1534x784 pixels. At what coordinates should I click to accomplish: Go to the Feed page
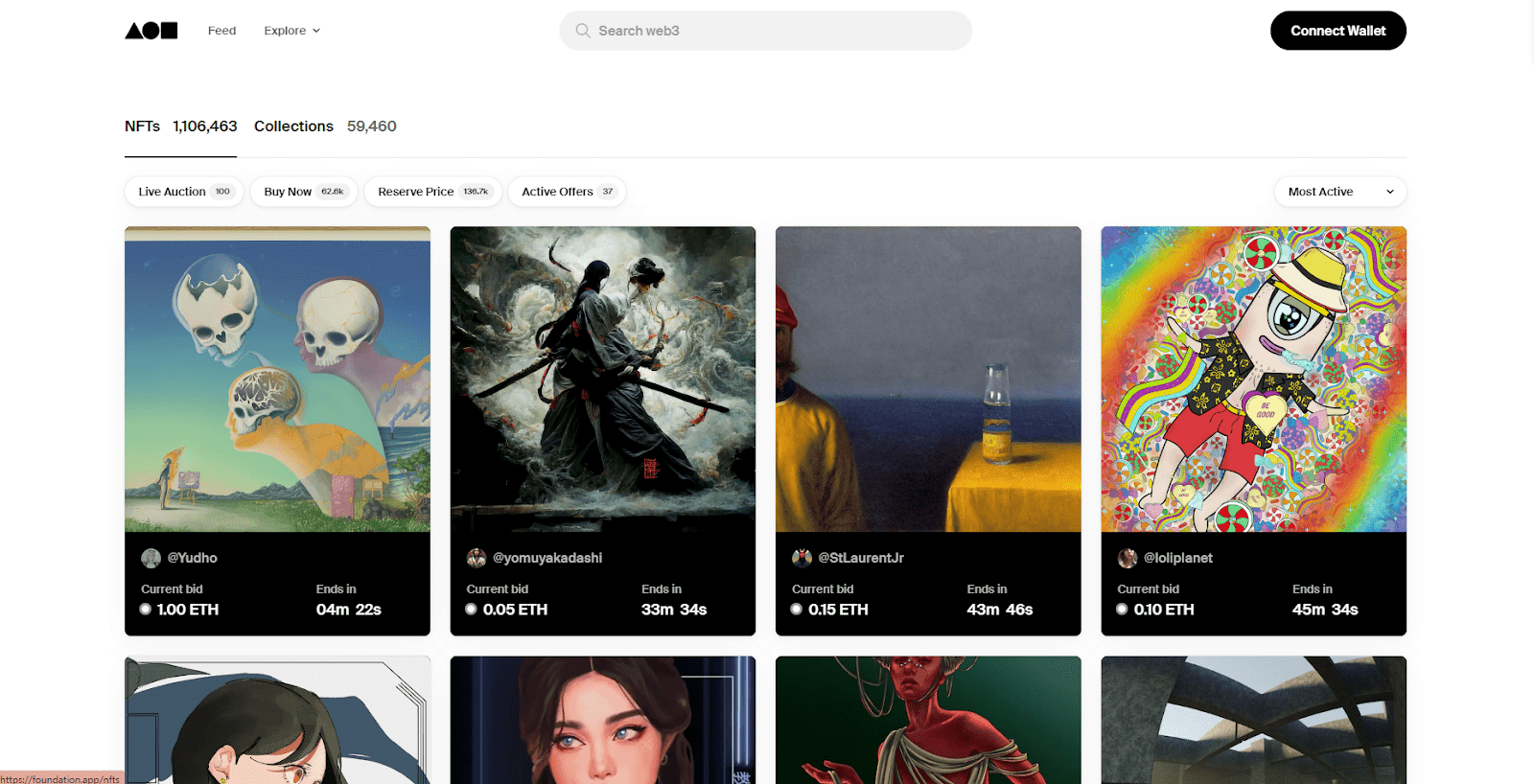click(x=221, y=31)
